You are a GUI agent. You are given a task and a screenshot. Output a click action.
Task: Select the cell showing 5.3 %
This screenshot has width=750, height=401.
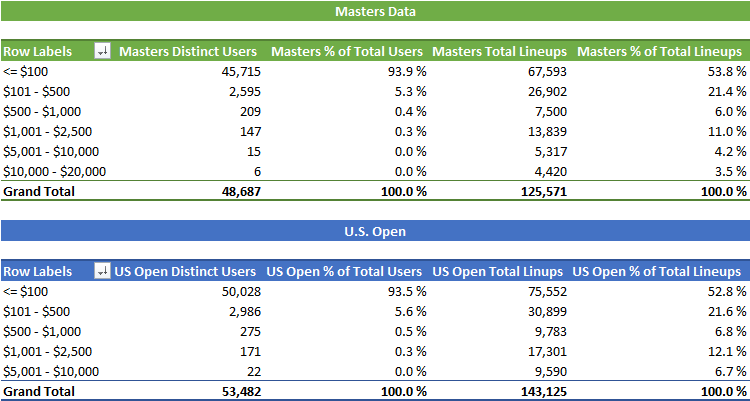410,92
